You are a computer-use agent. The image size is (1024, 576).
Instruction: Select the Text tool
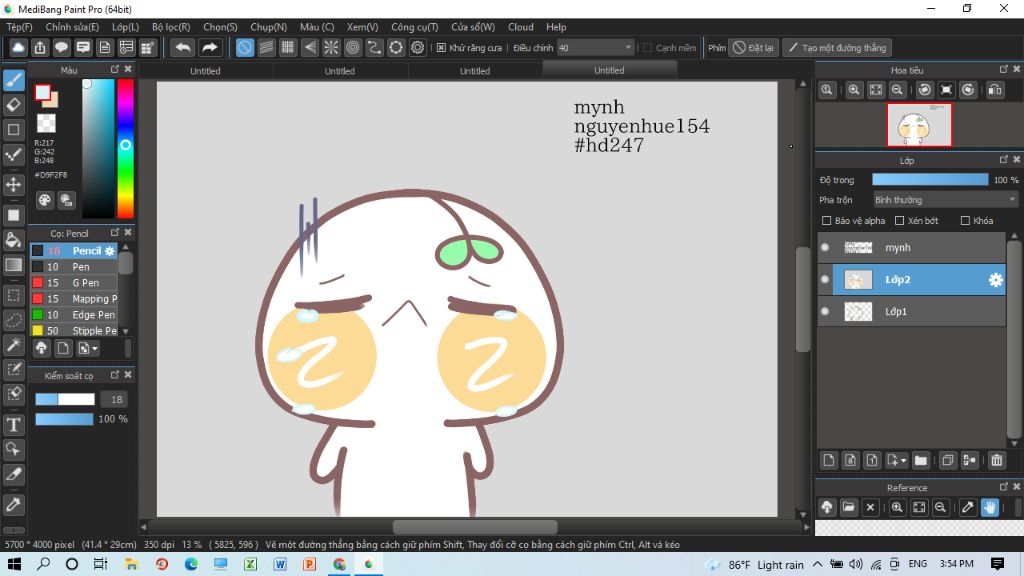(14, 425)
